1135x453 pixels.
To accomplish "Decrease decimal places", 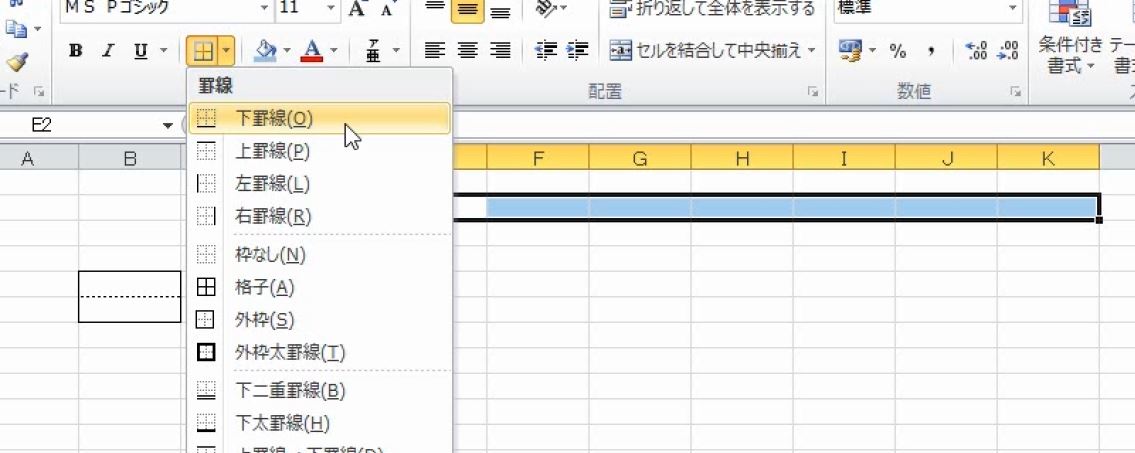I will [1008, 51].
